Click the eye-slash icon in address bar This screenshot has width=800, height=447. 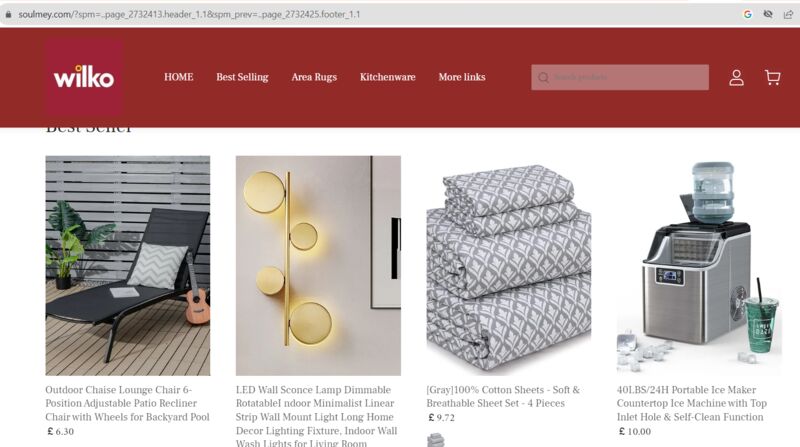(768, 14)
